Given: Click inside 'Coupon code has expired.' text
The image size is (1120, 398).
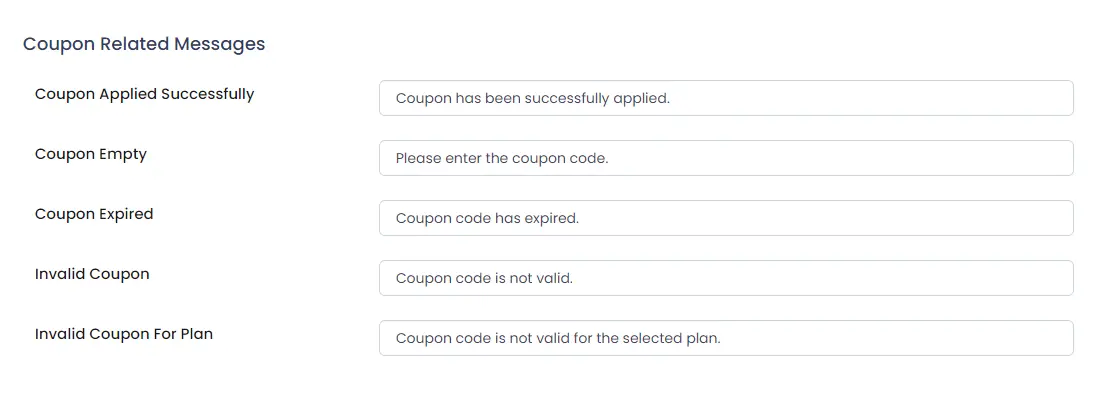Looking at the screenshot, I should coord(487,219).
